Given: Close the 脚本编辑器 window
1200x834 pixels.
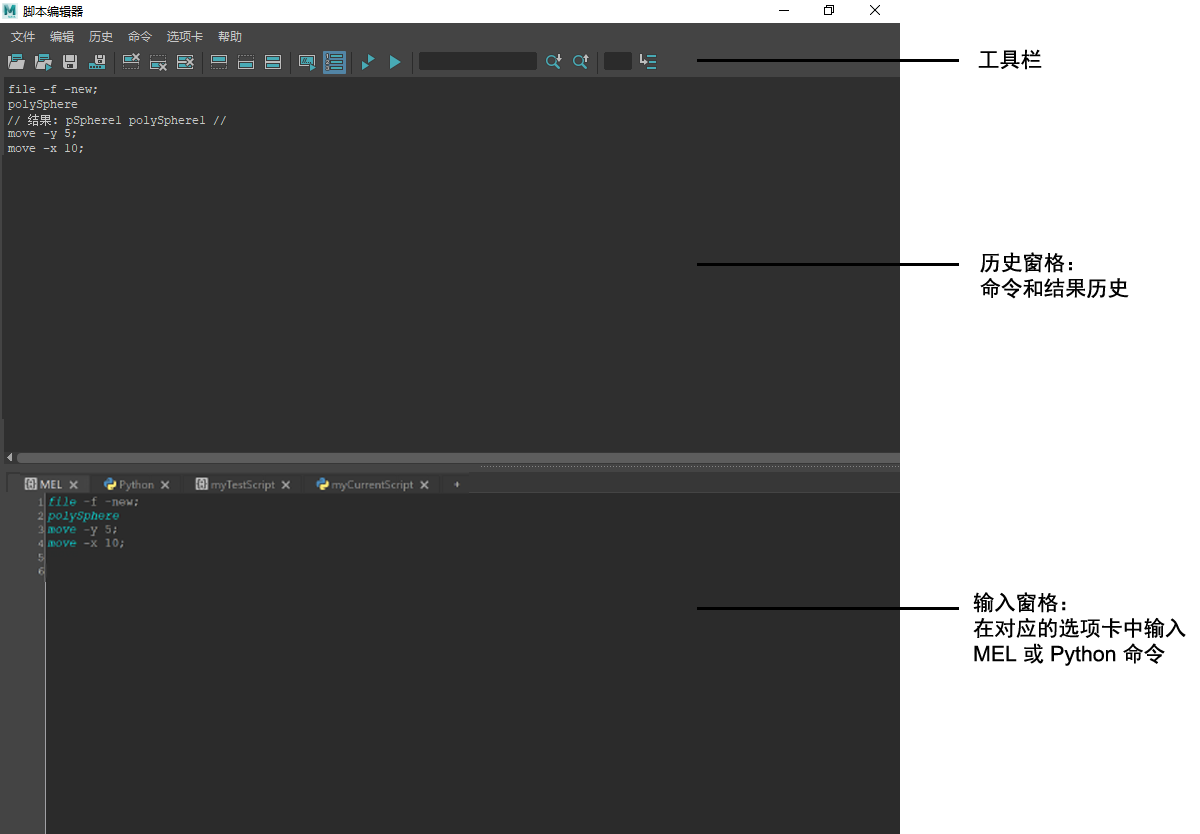Looking at the screenshot, I should click(875, 10).
